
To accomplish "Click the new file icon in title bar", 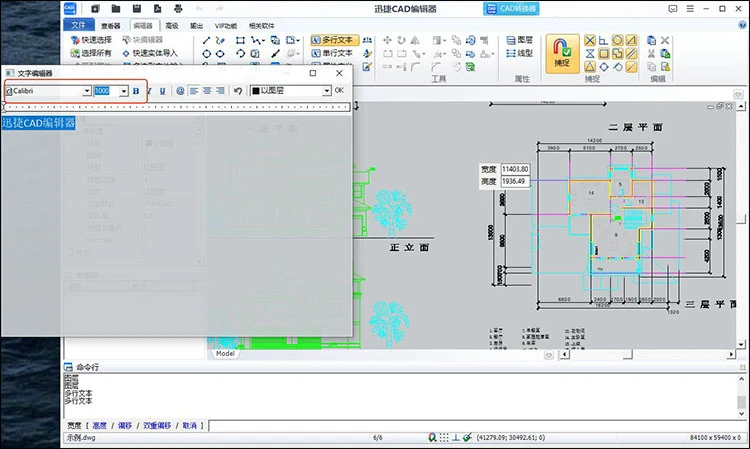I will point(95,9).
